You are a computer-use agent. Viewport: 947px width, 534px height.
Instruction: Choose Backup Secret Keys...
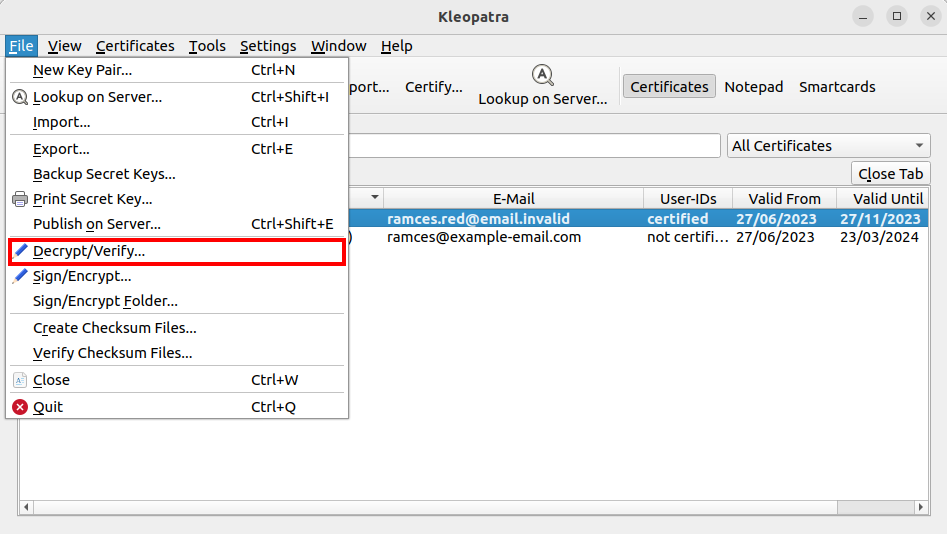[x=177, y=174]
